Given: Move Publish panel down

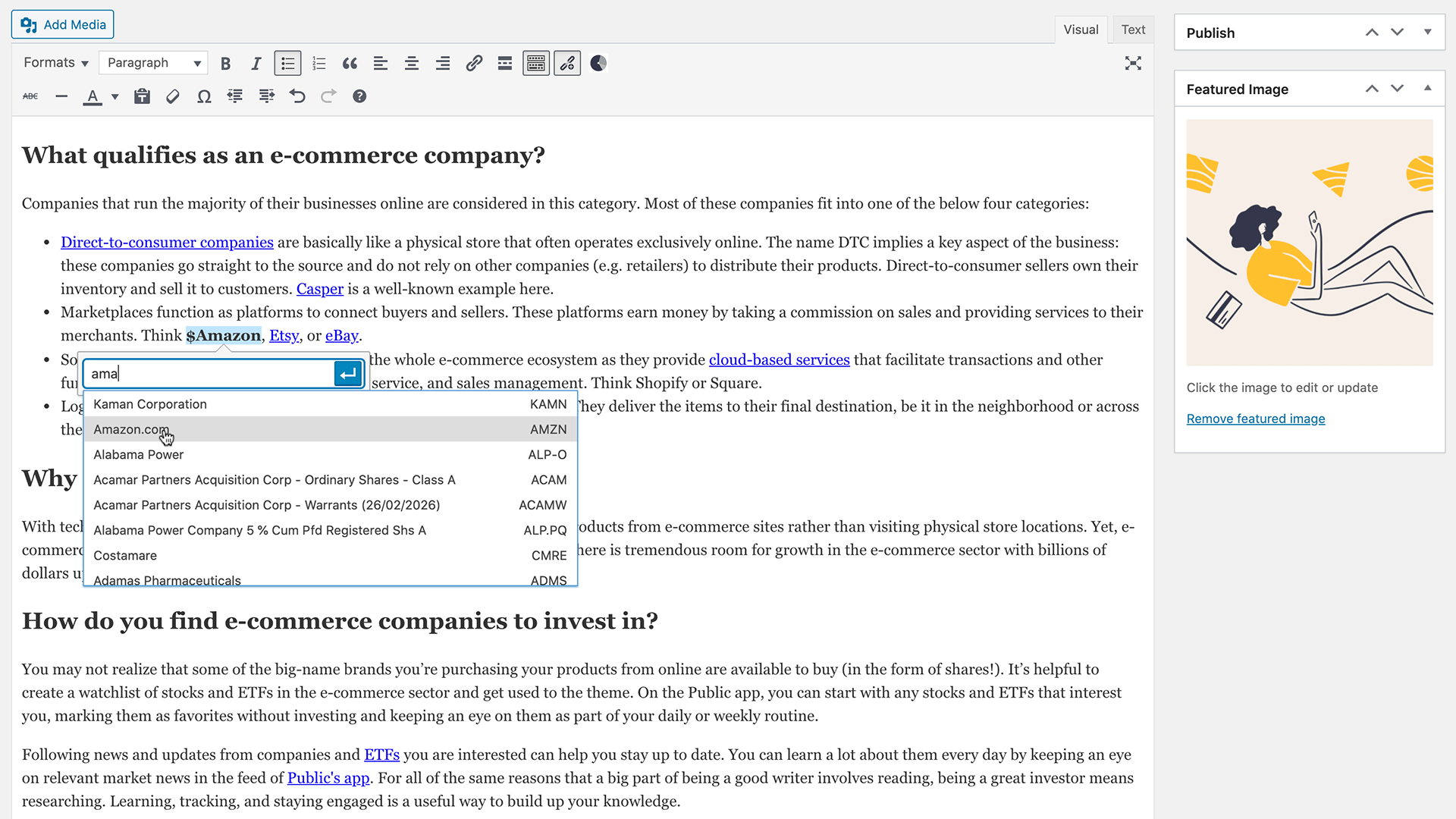Looking at the screenshot, I should coord(1397,33).
